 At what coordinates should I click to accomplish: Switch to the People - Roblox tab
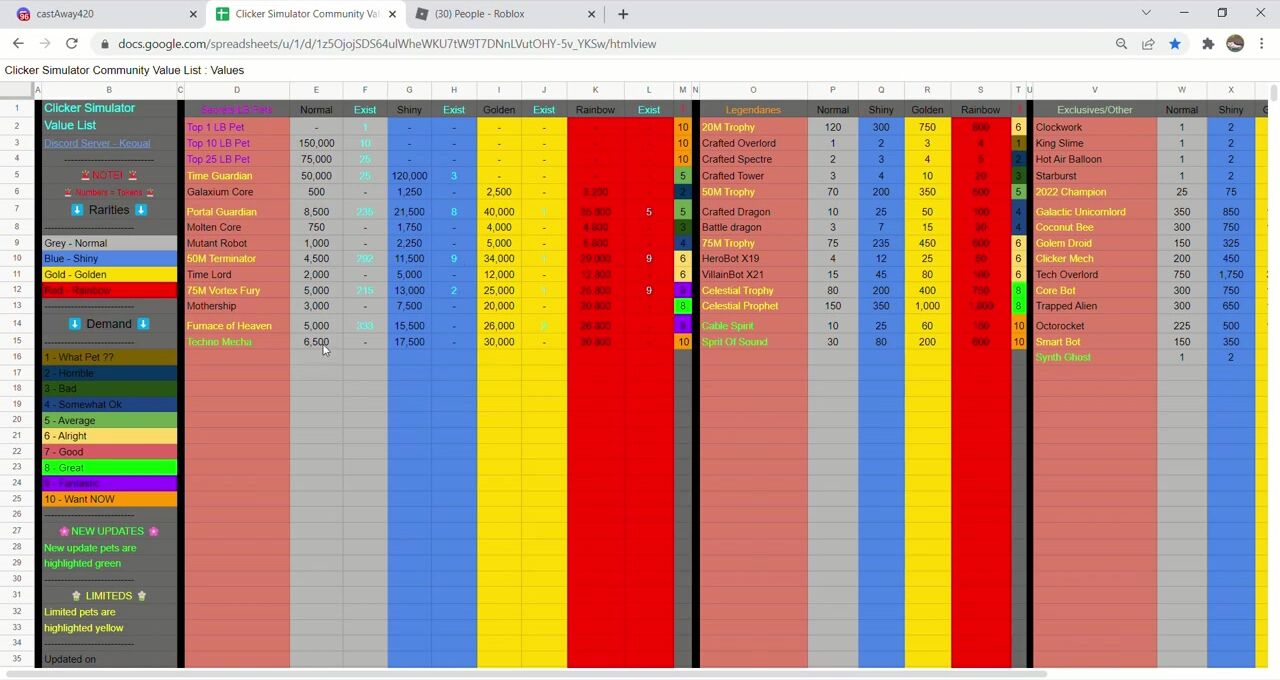click(504, 14)
